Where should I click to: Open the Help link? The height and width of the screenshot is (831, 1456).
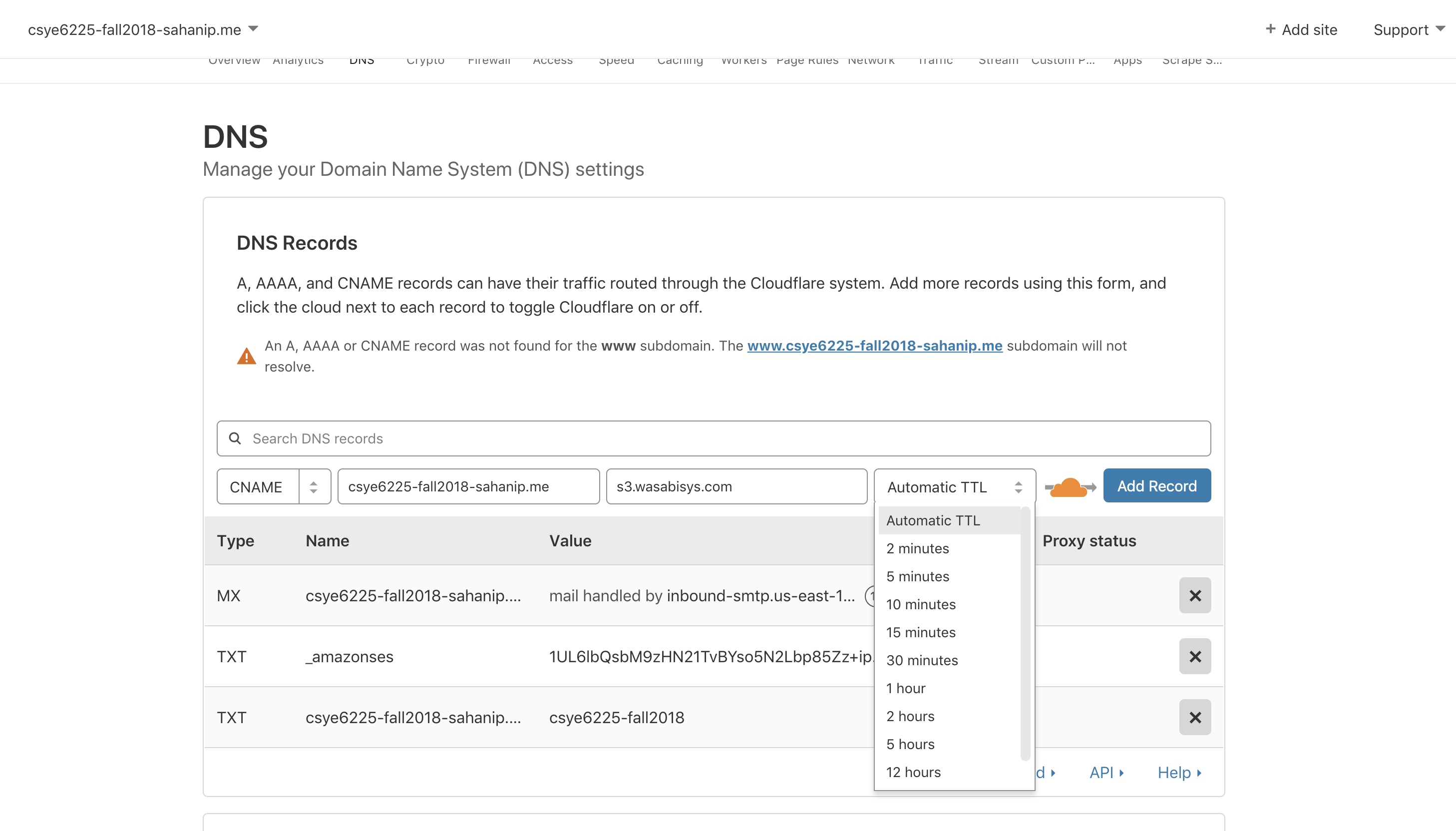(x=1179, y=772)
